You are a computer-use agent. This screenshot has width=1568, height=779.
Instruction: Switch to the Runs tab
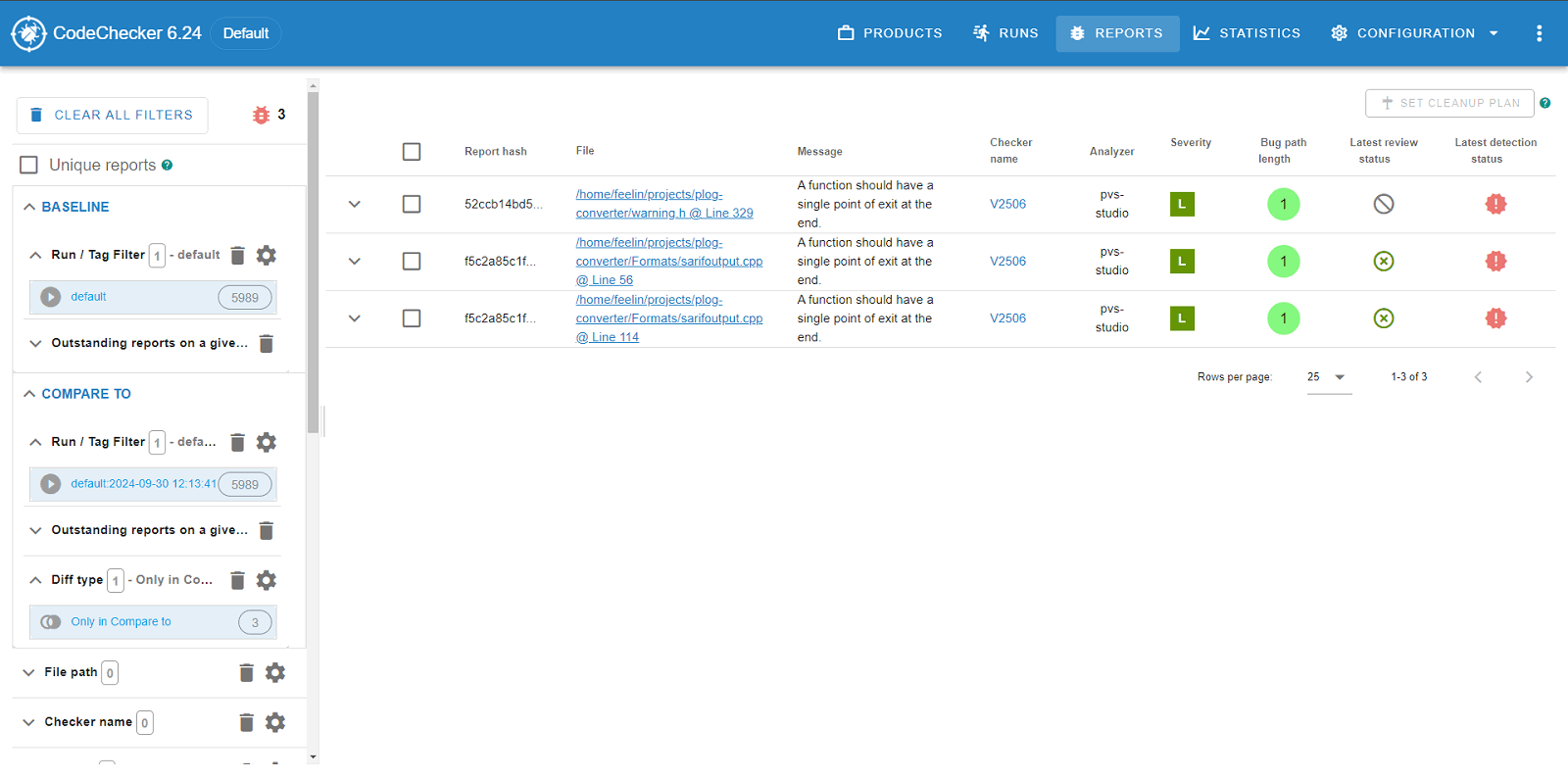pyautogui.click(x=1005, y=33)
